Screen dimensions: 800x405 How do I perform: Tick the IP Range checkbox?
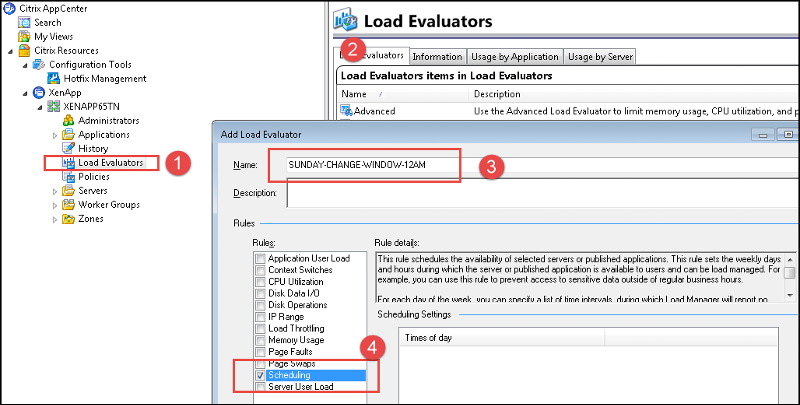(260, 317)
